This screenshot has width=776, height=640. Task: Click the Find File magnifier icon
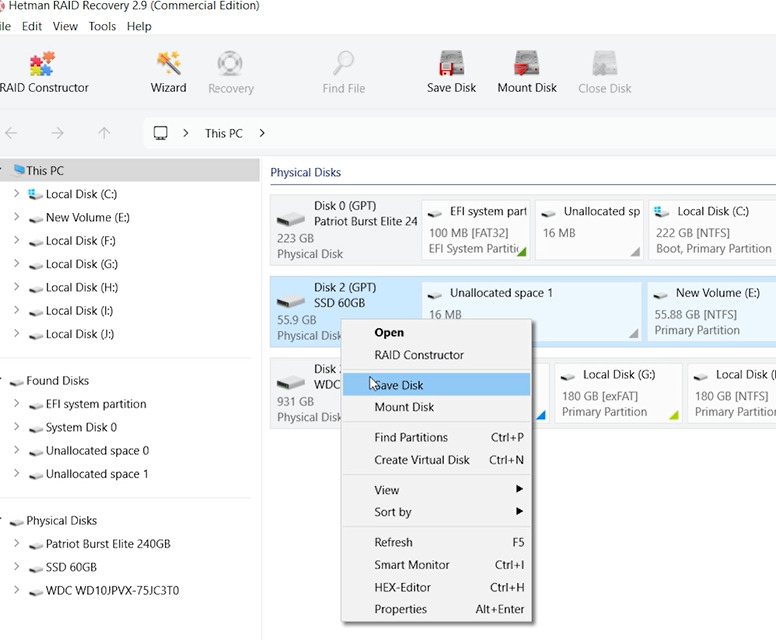click(343, 64)
